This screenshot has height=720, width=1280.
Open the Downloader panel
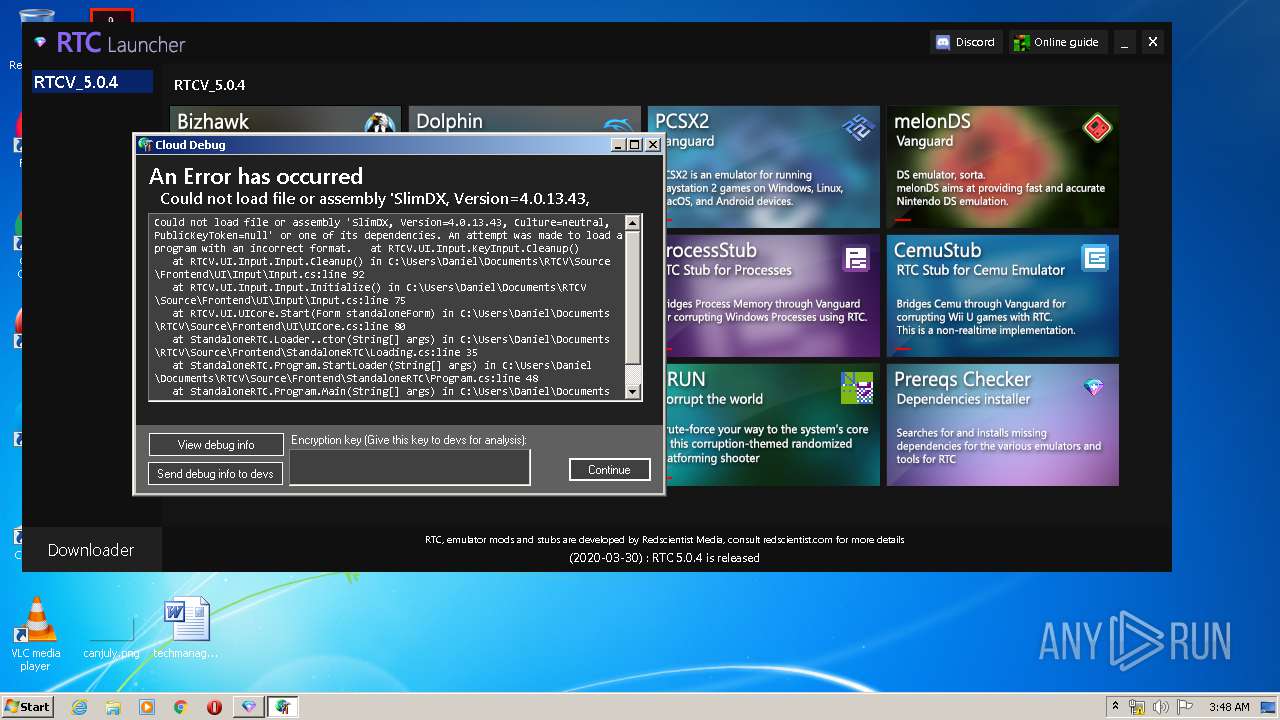91,550
